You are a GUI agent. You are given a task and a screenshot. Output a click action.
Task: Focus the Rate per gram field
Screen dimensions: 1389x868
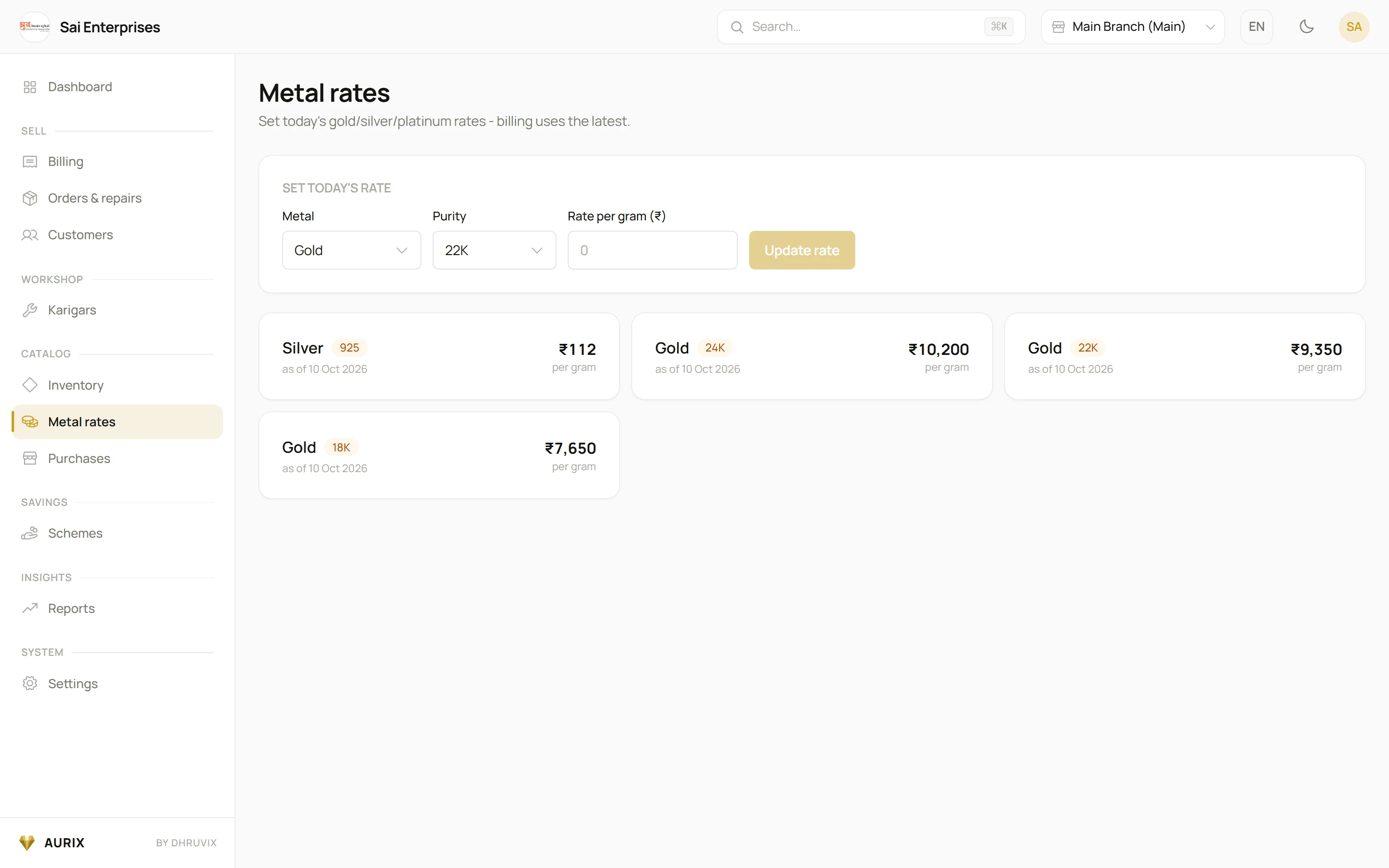[652, 250]
